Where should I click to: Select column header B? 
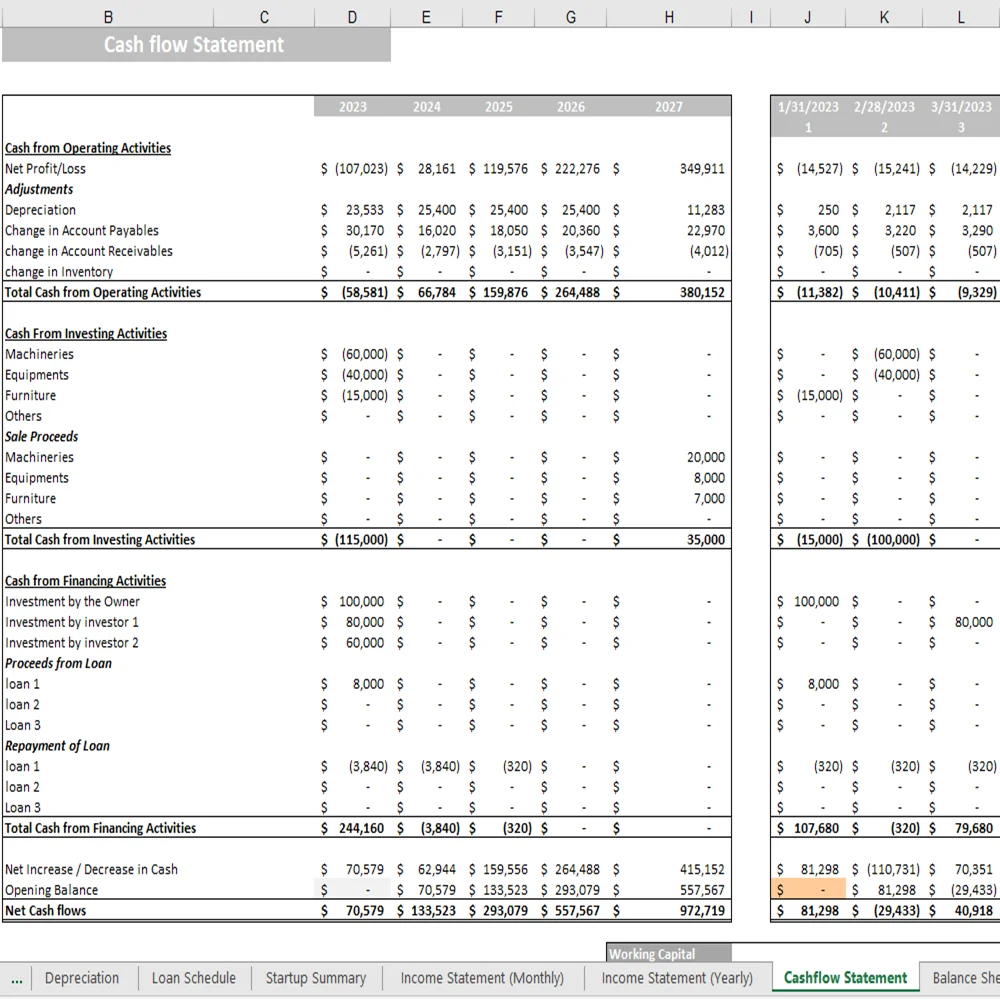(x=107, y=17)
